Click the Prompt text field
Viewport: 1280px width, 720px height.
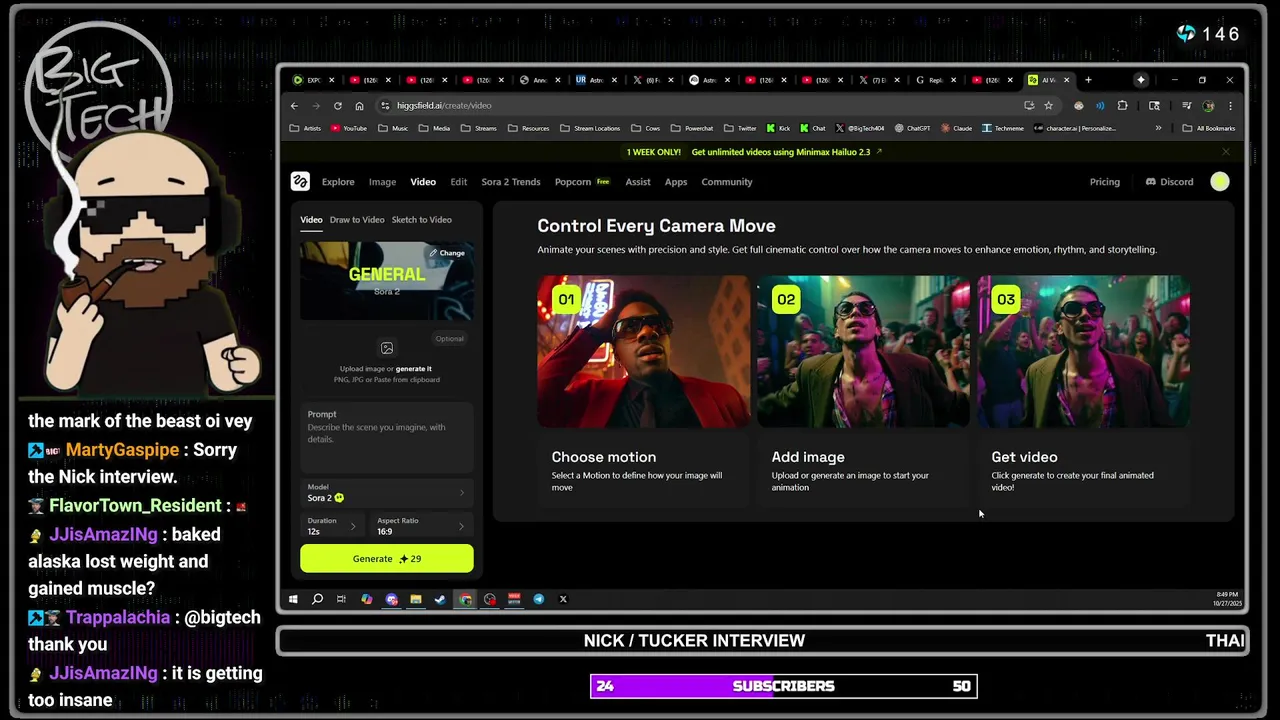(x=387, y=440)
